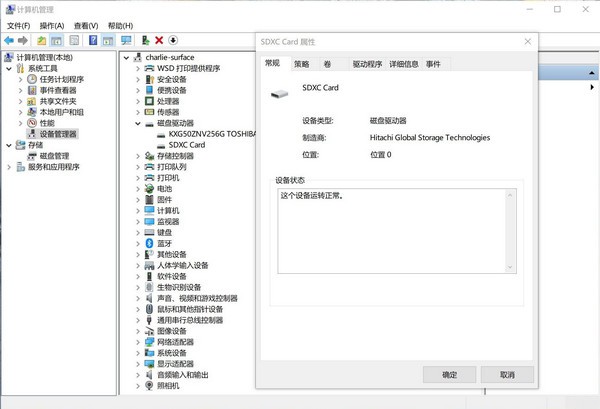Image resolution: width=600 pixels, height=409 pixels.
Task: Select the 显示适配器 device category
Action: (175, 364)
